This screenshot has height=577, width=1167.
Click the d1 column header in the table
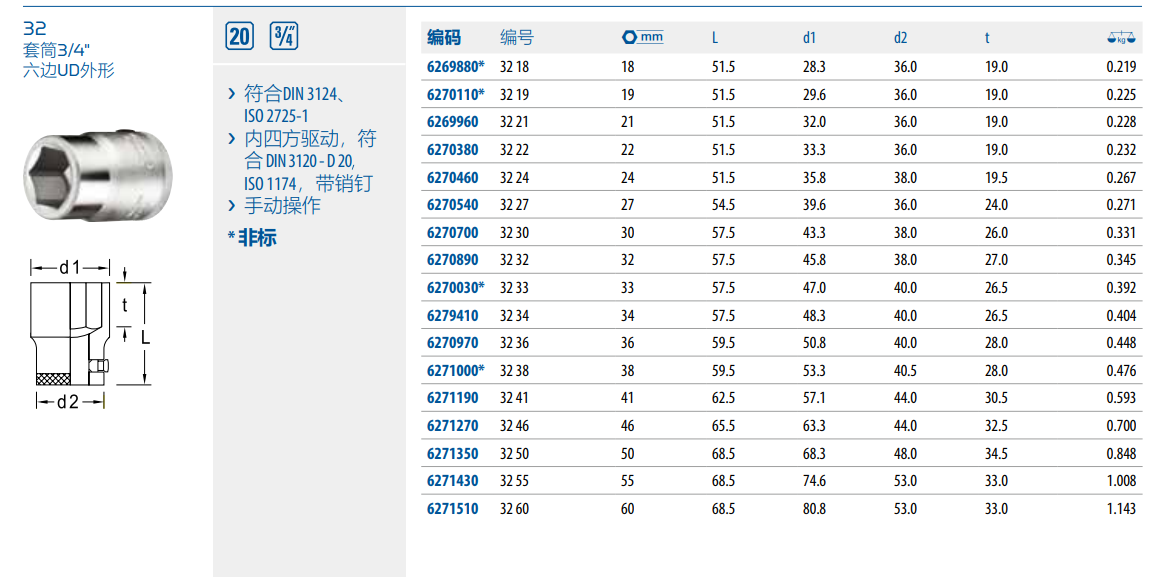[x=809, y=38]
